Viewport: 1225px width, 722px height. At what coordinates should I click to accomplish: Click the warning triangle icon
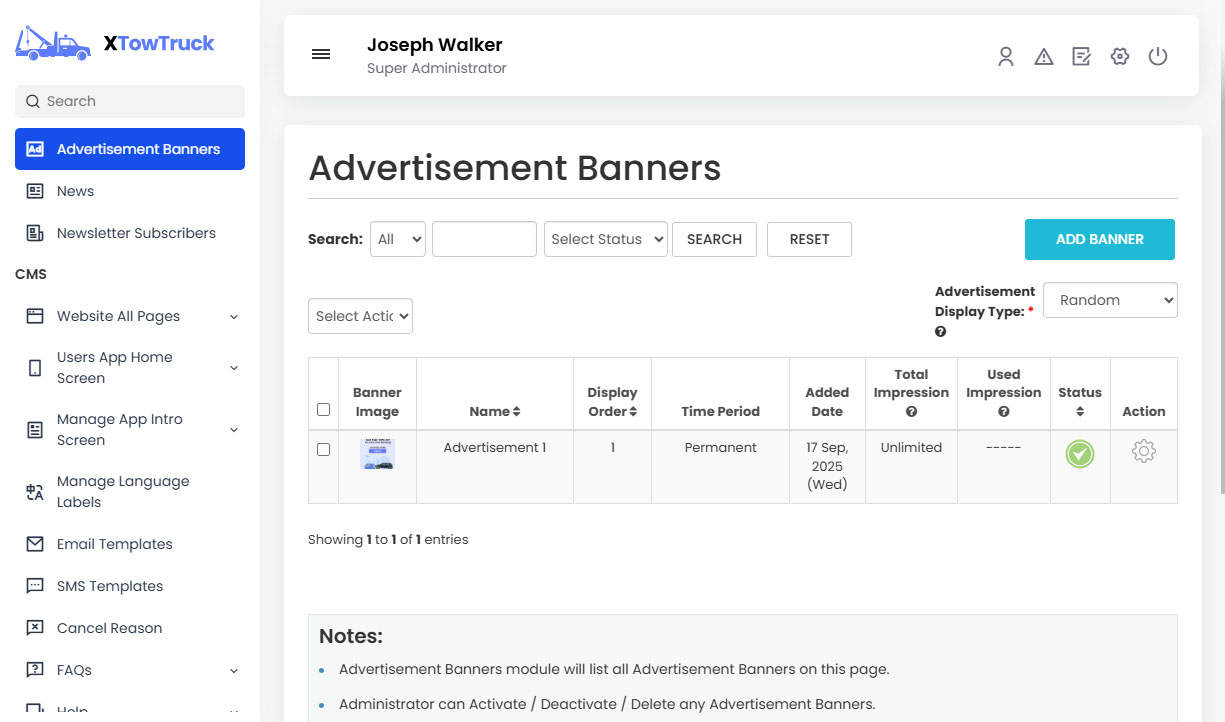[1043, 57]
